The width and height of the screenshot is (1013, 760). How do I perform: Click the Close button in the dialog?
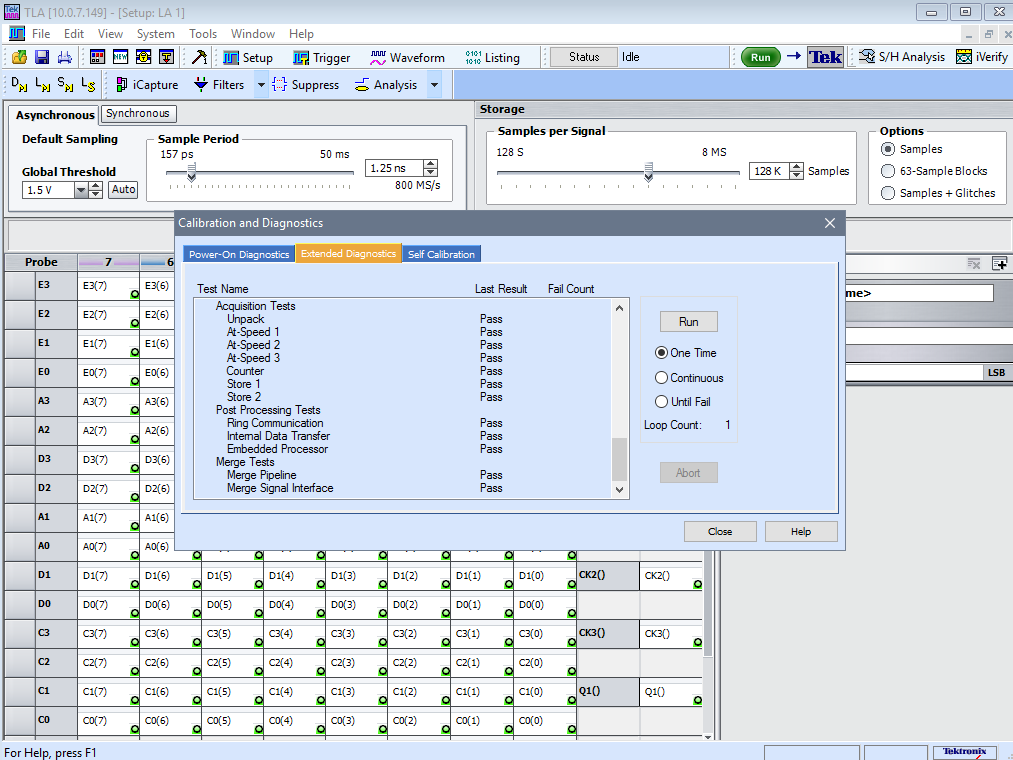(720, 532)
